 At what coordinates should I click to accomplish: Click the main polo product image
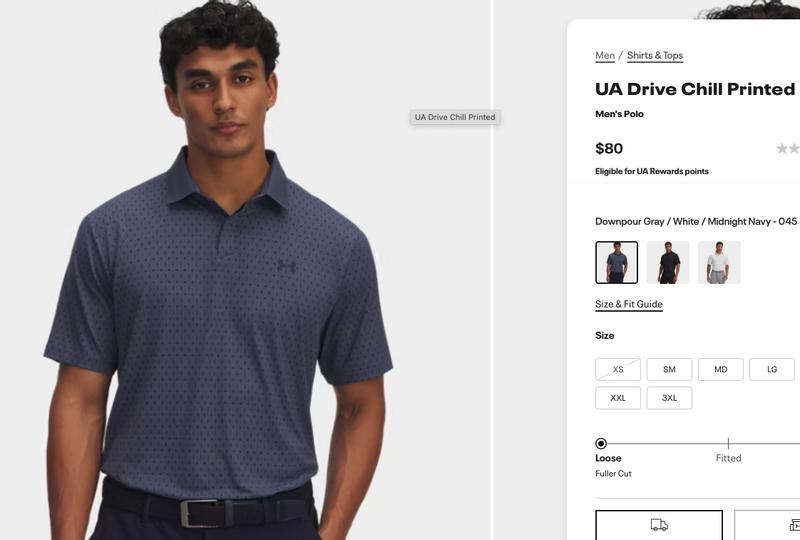tap(245, 270)
